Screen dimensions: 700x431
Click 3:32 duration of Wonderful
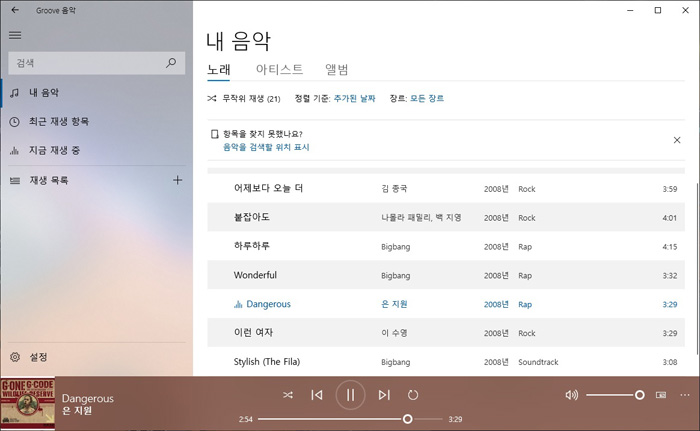click(670, 276)
